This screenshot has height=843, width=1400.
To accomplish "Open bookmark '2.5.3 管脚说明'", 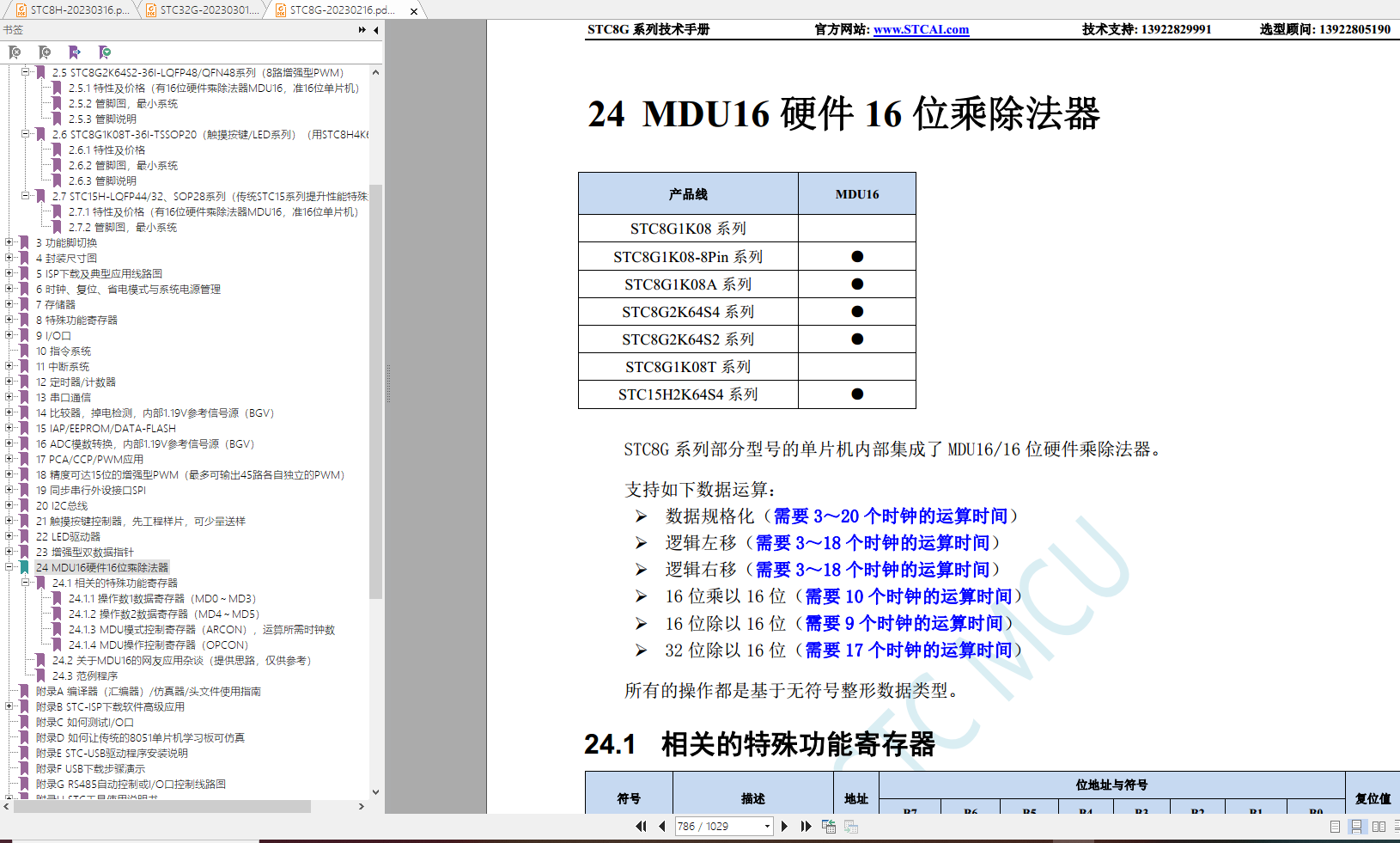I will [x=102, y=119].
